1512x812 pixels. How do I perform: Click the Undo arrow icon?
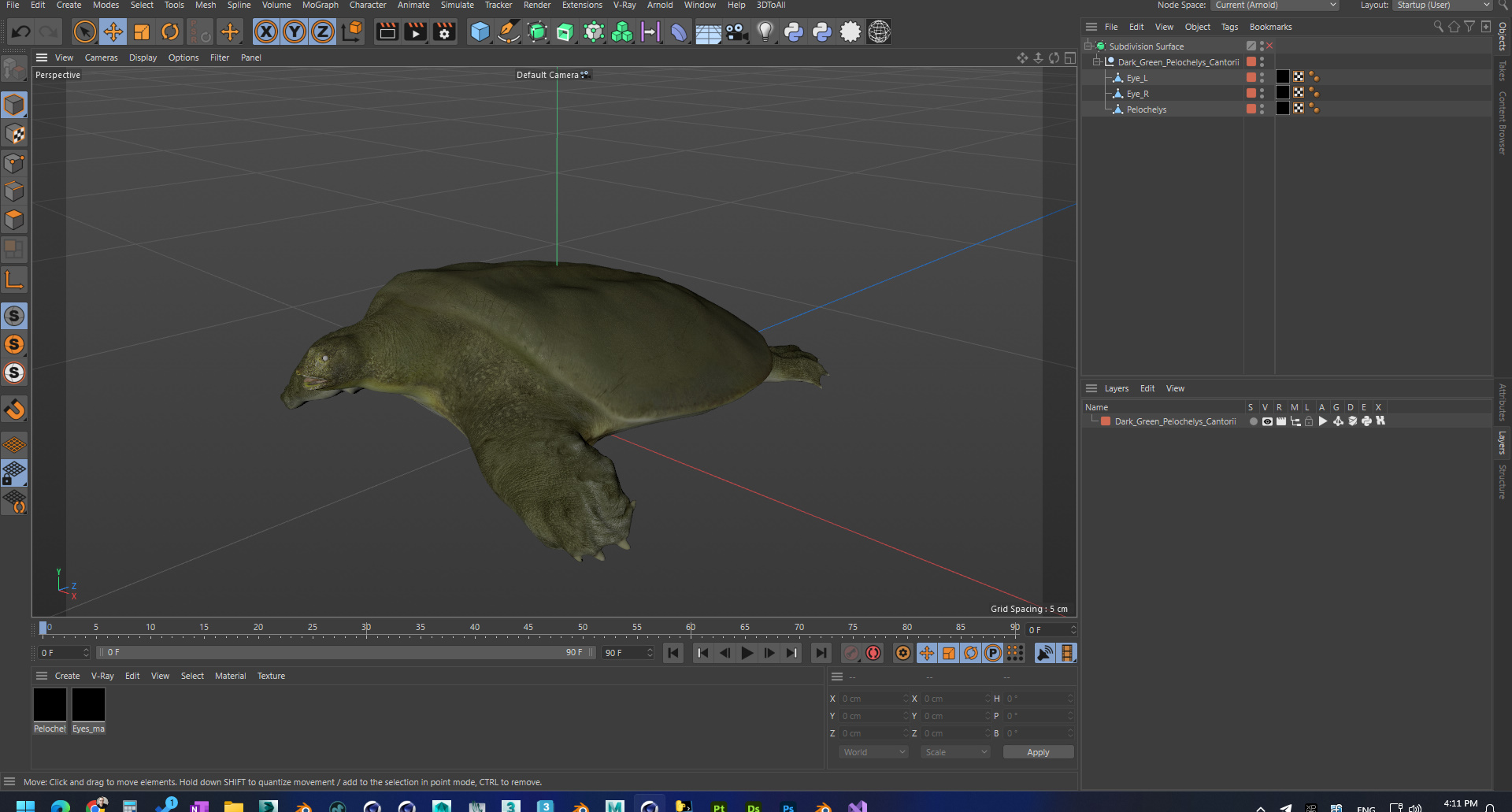tap(21, 32)
